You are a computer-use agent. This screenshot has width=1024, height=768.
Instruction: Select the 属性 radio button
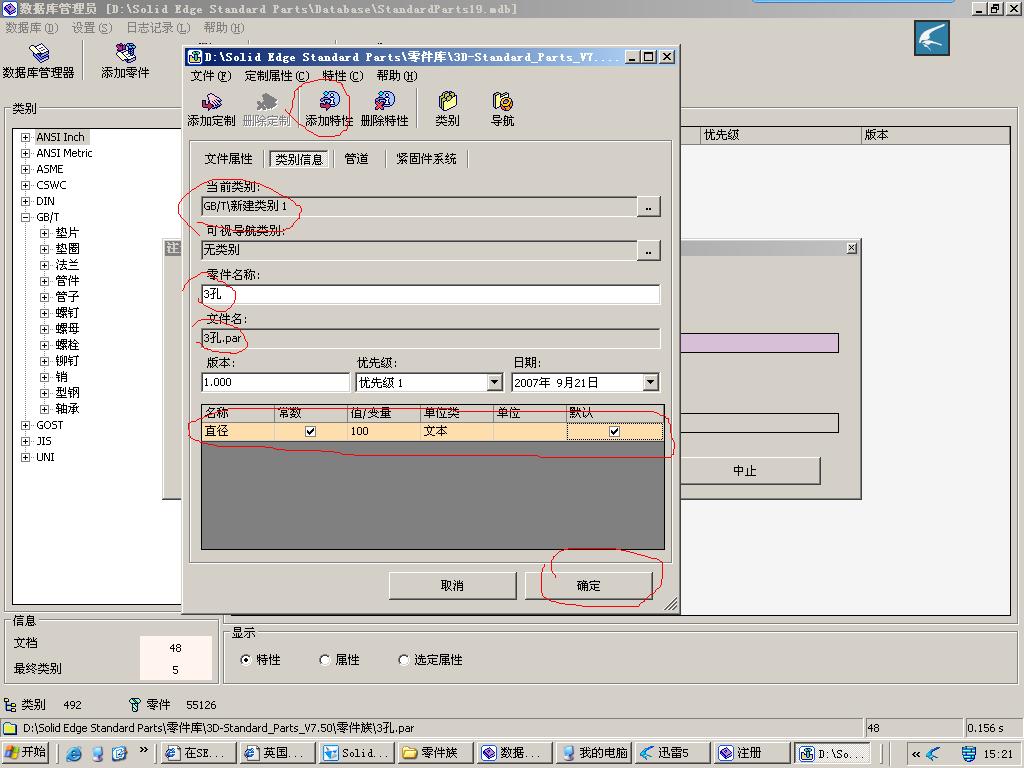click(325, 660)
